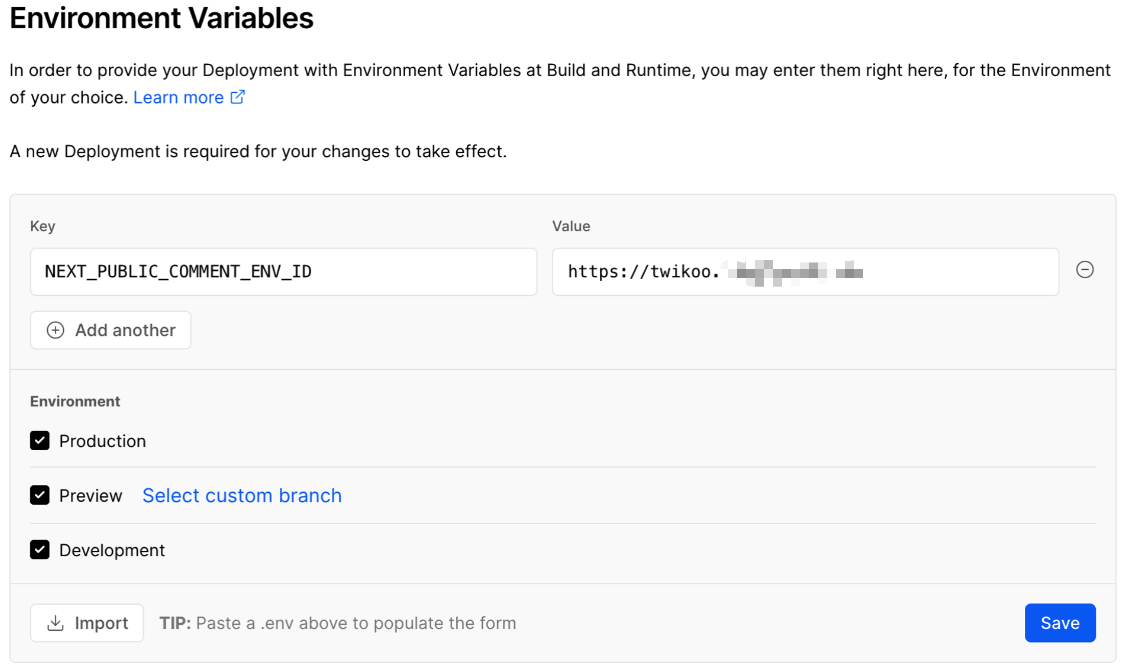Click the Import button label

[x=101, y=624]
